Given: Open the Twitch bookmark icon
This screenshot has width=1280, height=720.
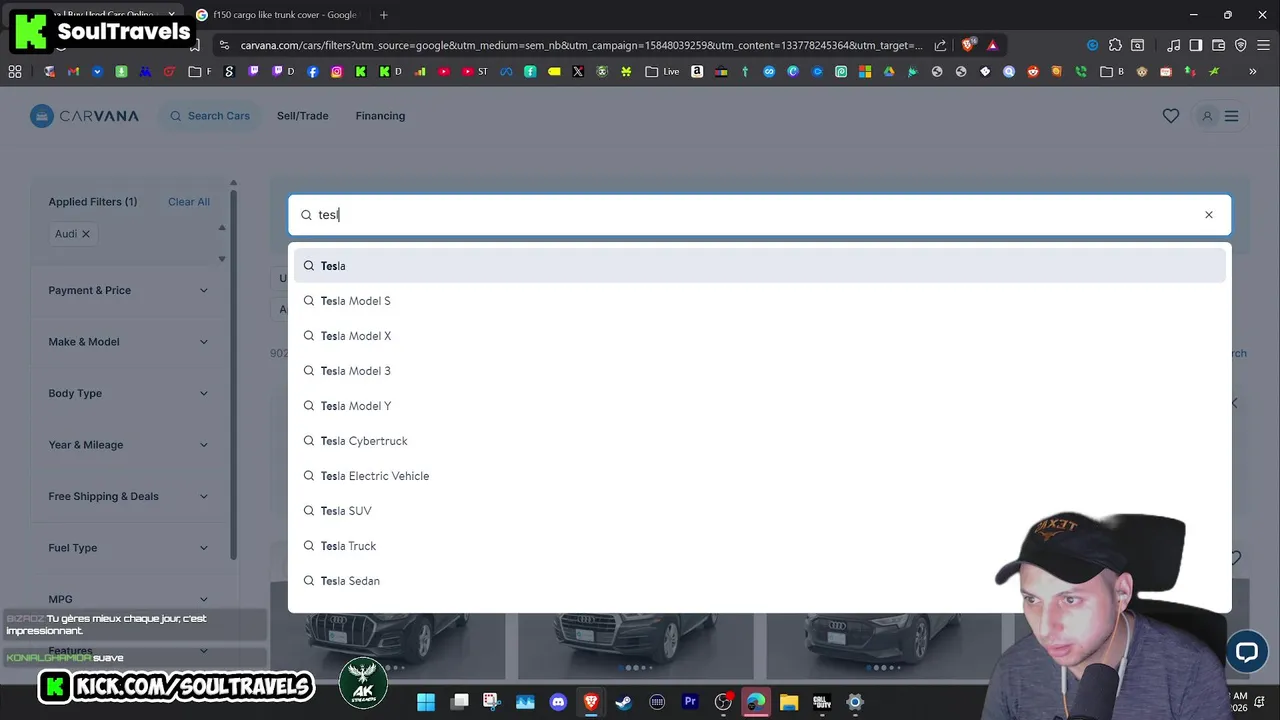Looking at the screenshot, I should [253, 72].
